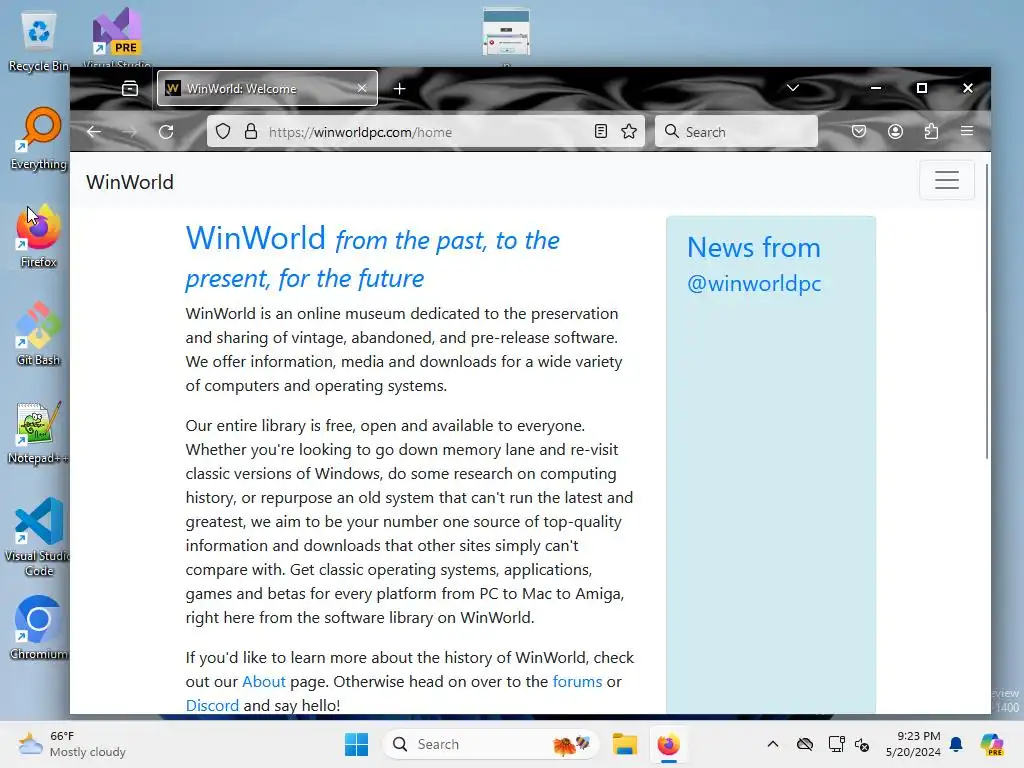Screen dimensions: 1024x768
Task: Click the Firefox Search box
Action: [x=736, y=132]
